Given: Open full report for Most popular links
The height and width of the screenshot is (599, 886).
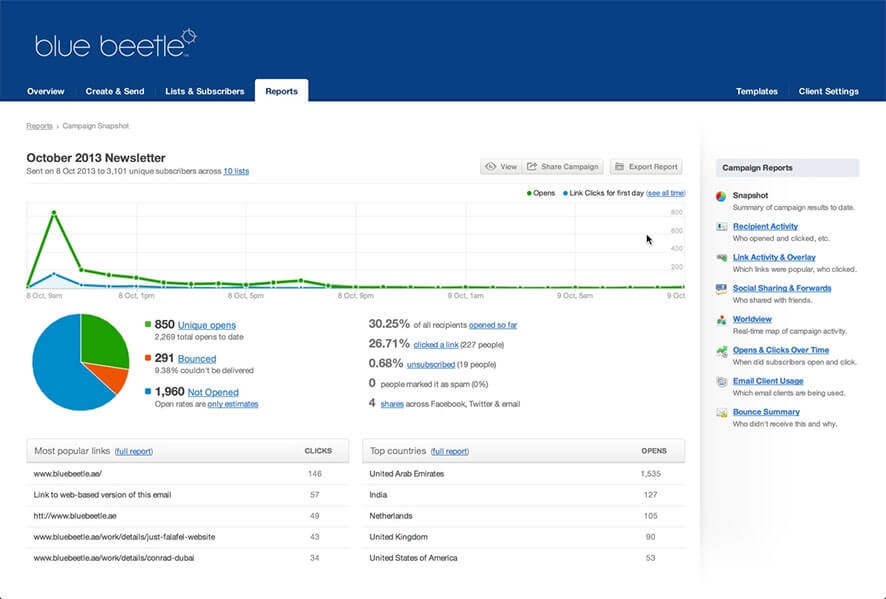Looking at the screenshot, I should (x=133, y=452).
